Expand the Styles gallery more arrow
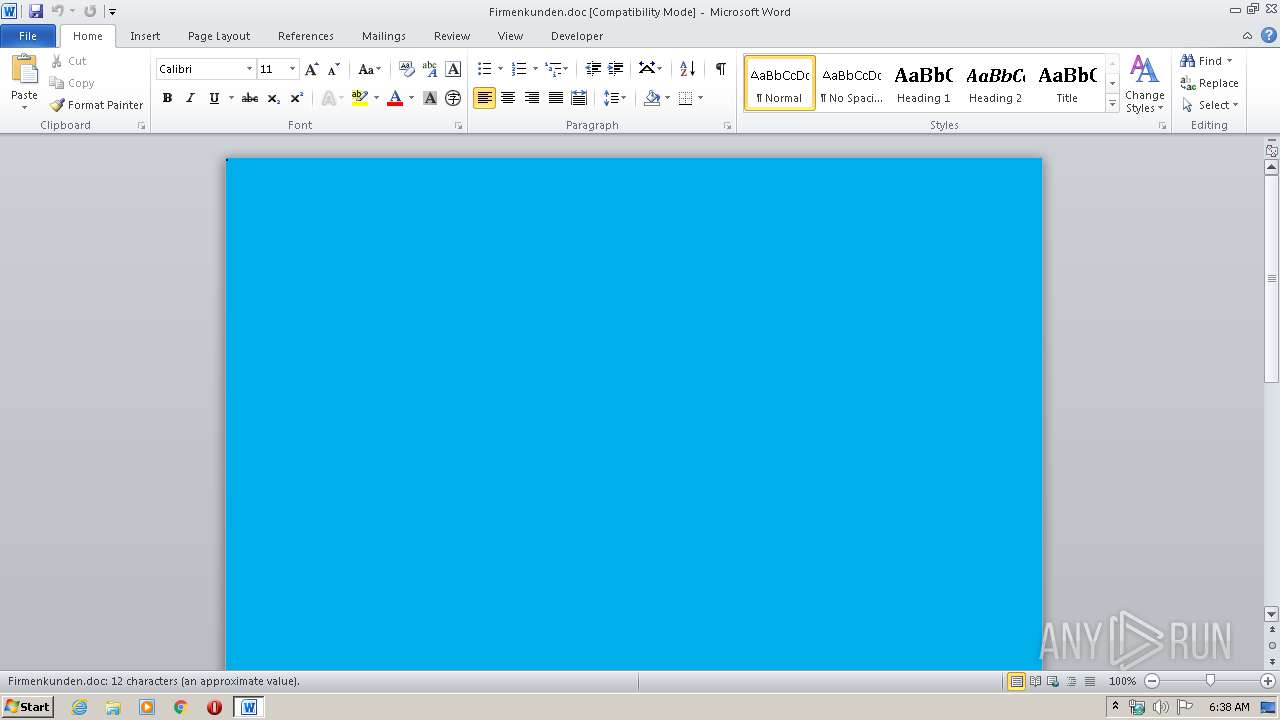Screen dimensions: 1280x720 [x=1112, y=104]
